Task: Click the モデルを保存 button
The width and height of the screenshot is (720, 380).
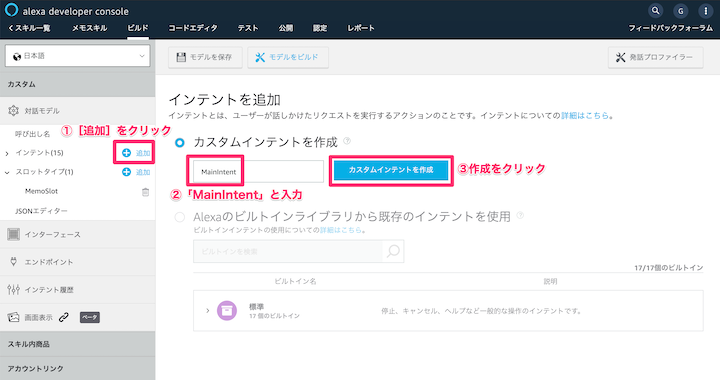Action: (205, 57)
